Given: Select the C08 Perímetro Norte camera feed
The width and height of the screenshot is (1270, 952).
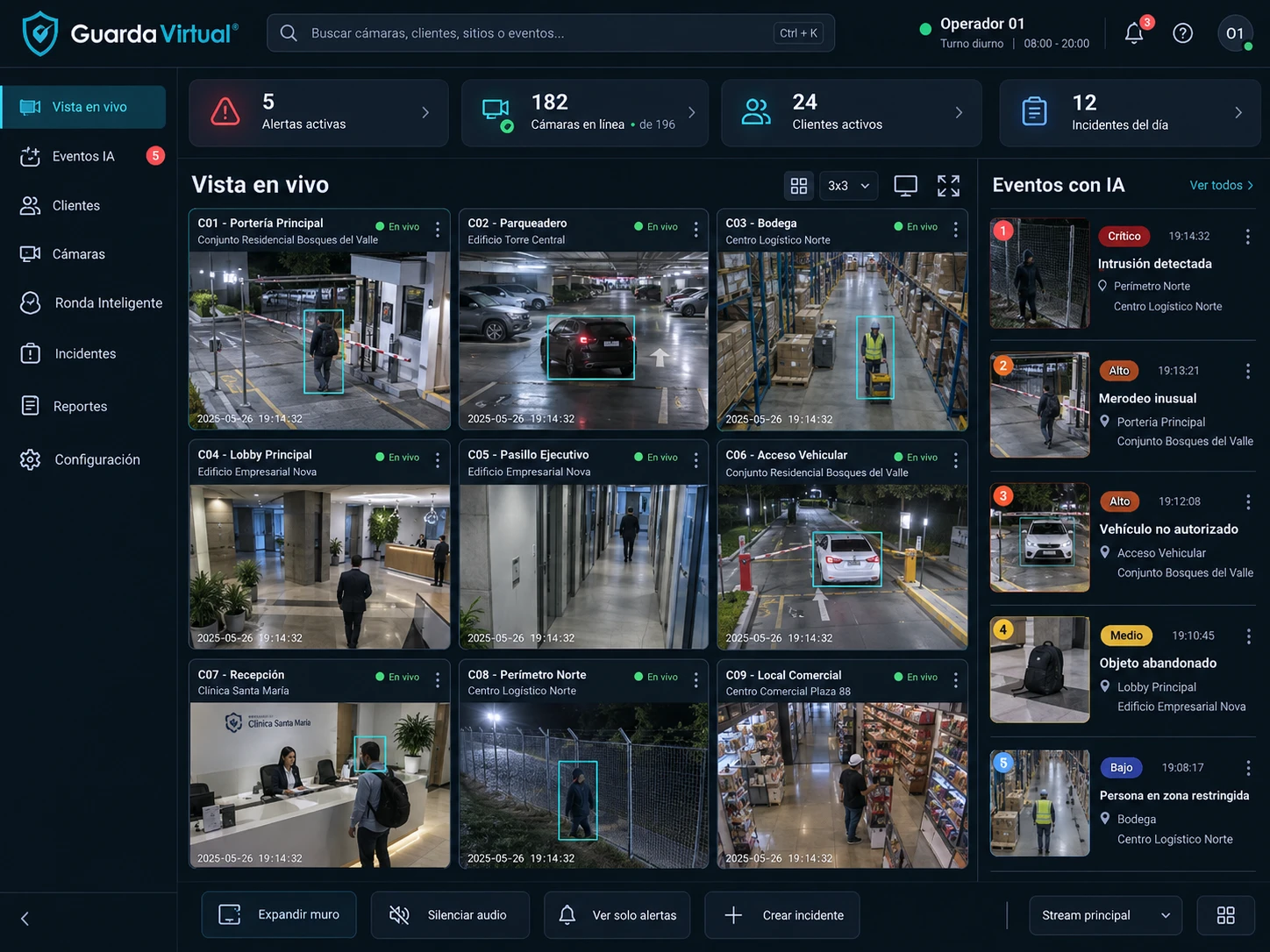Looking at the screenshot, I should [583, 785].
